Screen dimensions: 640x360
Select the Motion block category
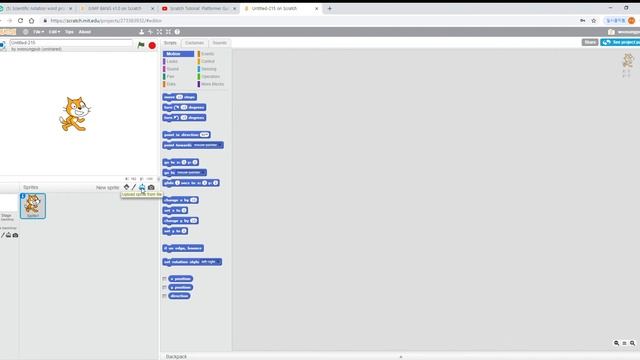[x=178, y=54]
